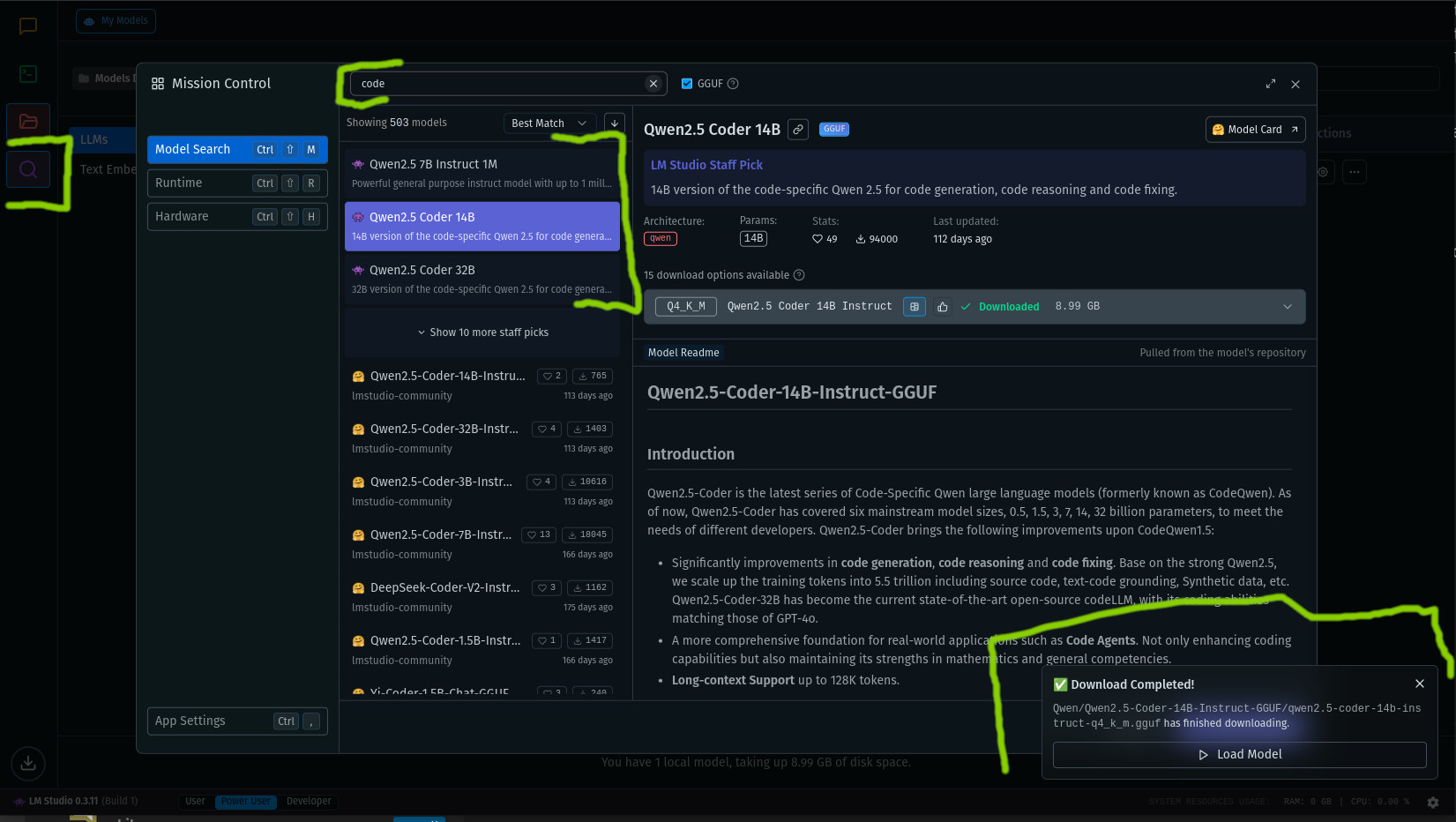The height and width of the screenshot is (822, 1456).
Task: Open the Best Match sort dropdown
Action: (x=549, y=123)
